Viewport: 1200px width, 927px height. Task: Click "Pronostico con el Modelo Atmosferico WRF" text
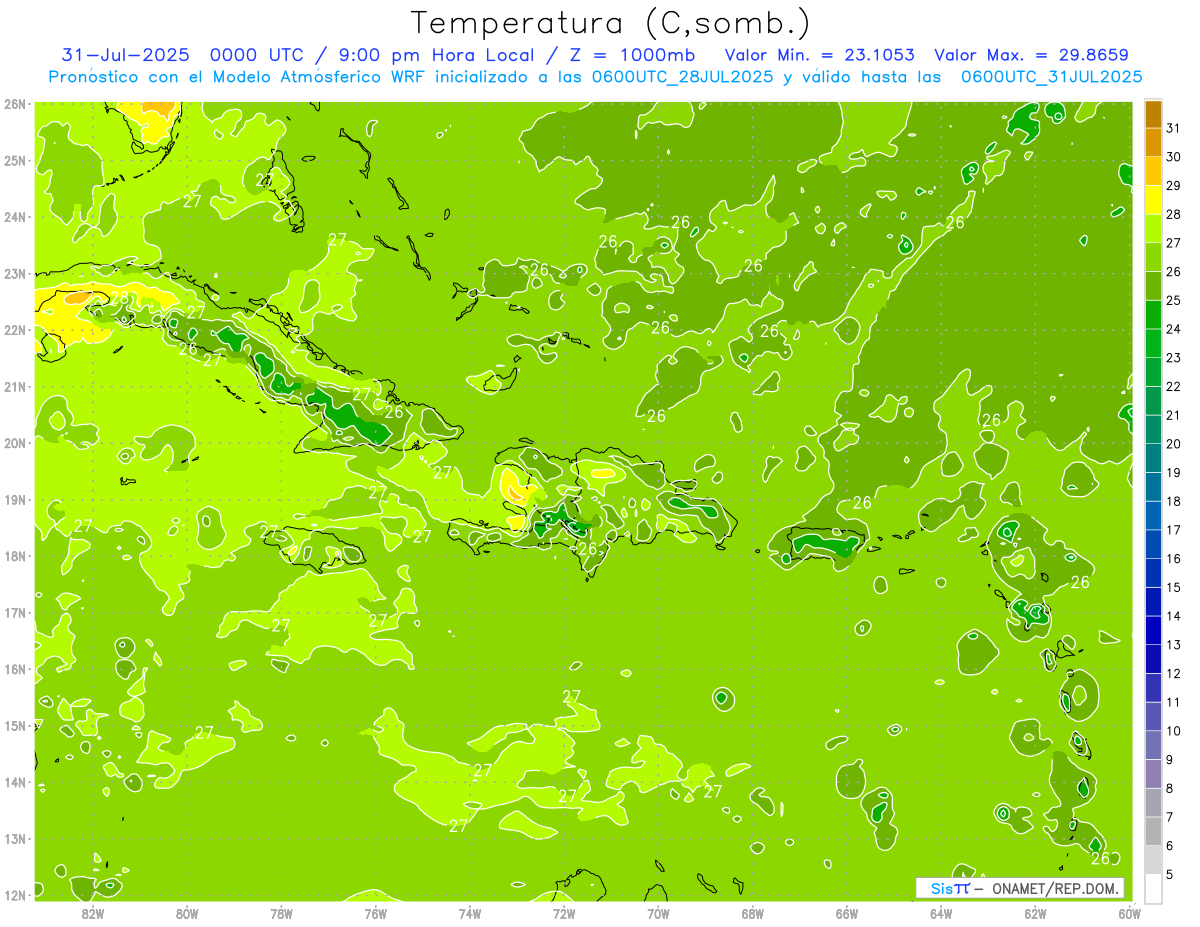[239, 76]
